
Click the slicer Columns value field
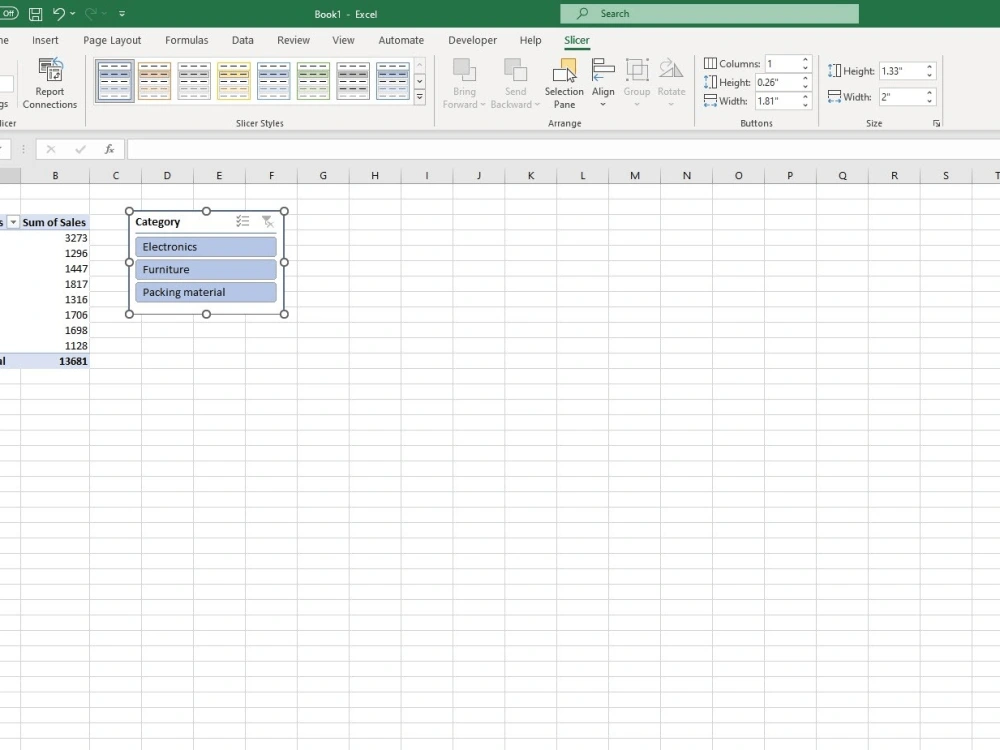tap(781, 64)
